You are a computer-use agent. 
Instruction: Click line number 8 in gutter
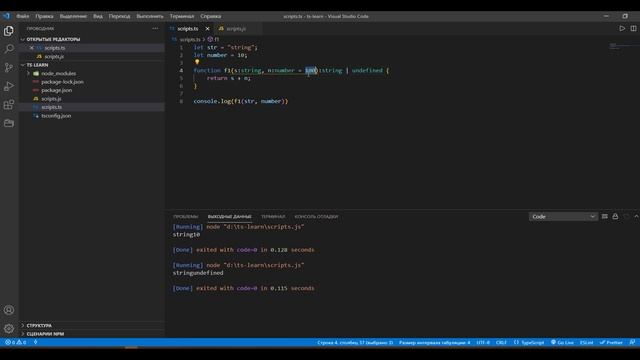[x=181, y=101]
